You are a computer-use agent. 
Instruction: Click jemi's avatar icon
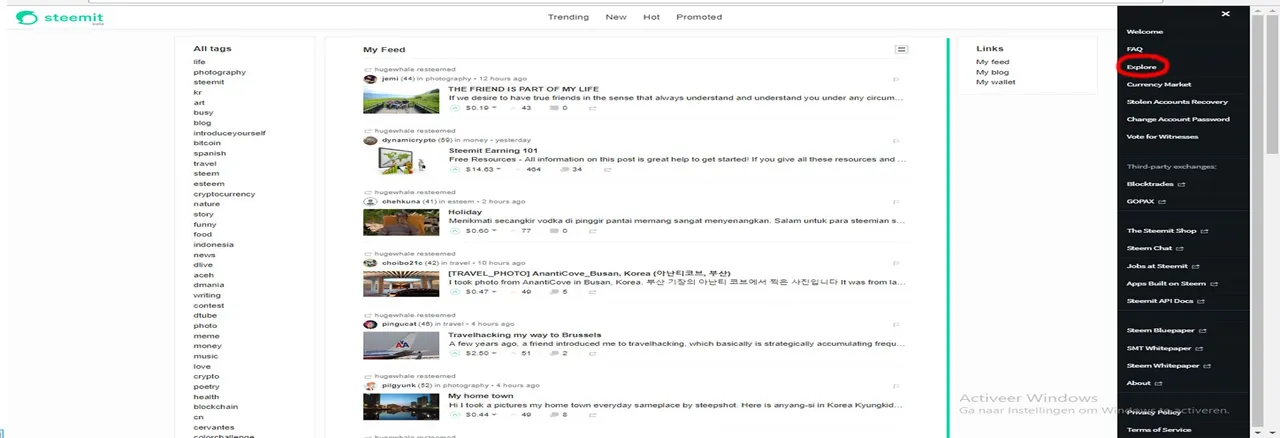point(370,79)
